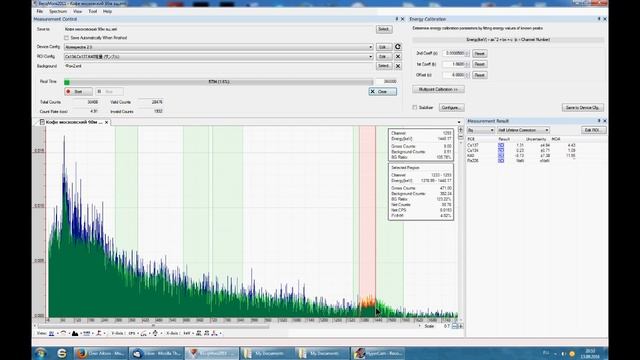The width and height of the screenshot is (640, 360).
Task: Switch to HyperCam taskbar window
Action: pyautogui.click(x=378, y=353)
